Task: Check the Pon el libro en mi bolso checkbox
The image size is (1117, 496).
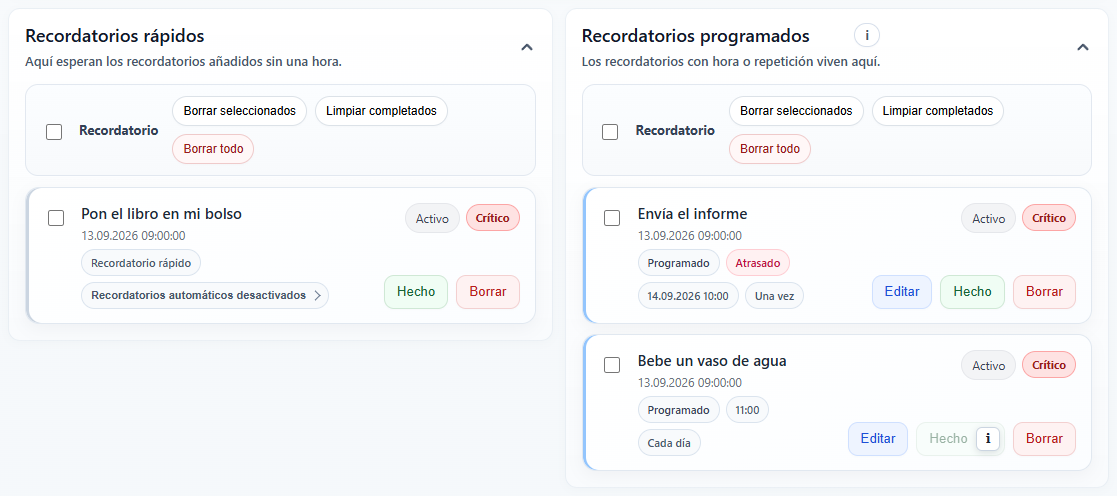Action: click(56, 218)
